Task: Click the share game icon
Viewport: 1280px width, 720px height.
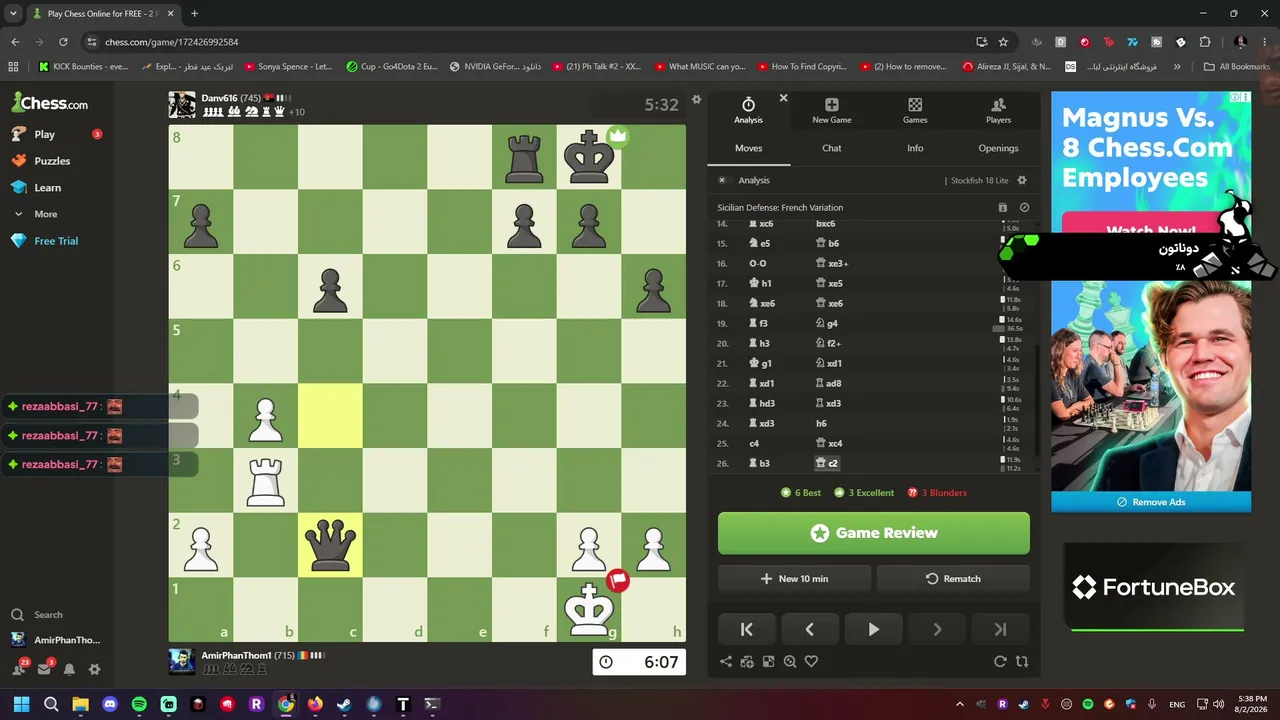Action: (x=726, y=661)
